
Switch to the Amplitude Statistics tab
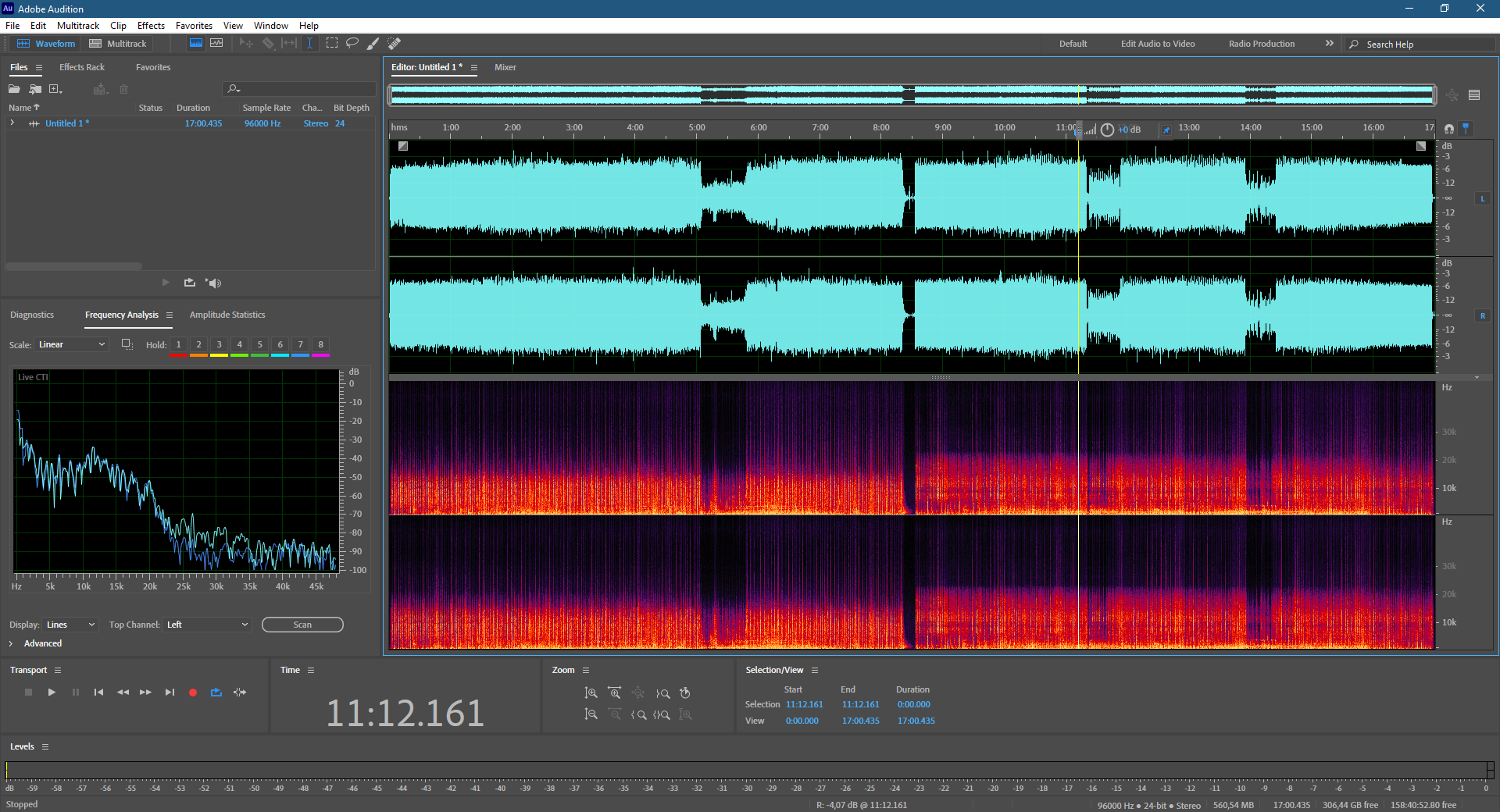point(227,315)
